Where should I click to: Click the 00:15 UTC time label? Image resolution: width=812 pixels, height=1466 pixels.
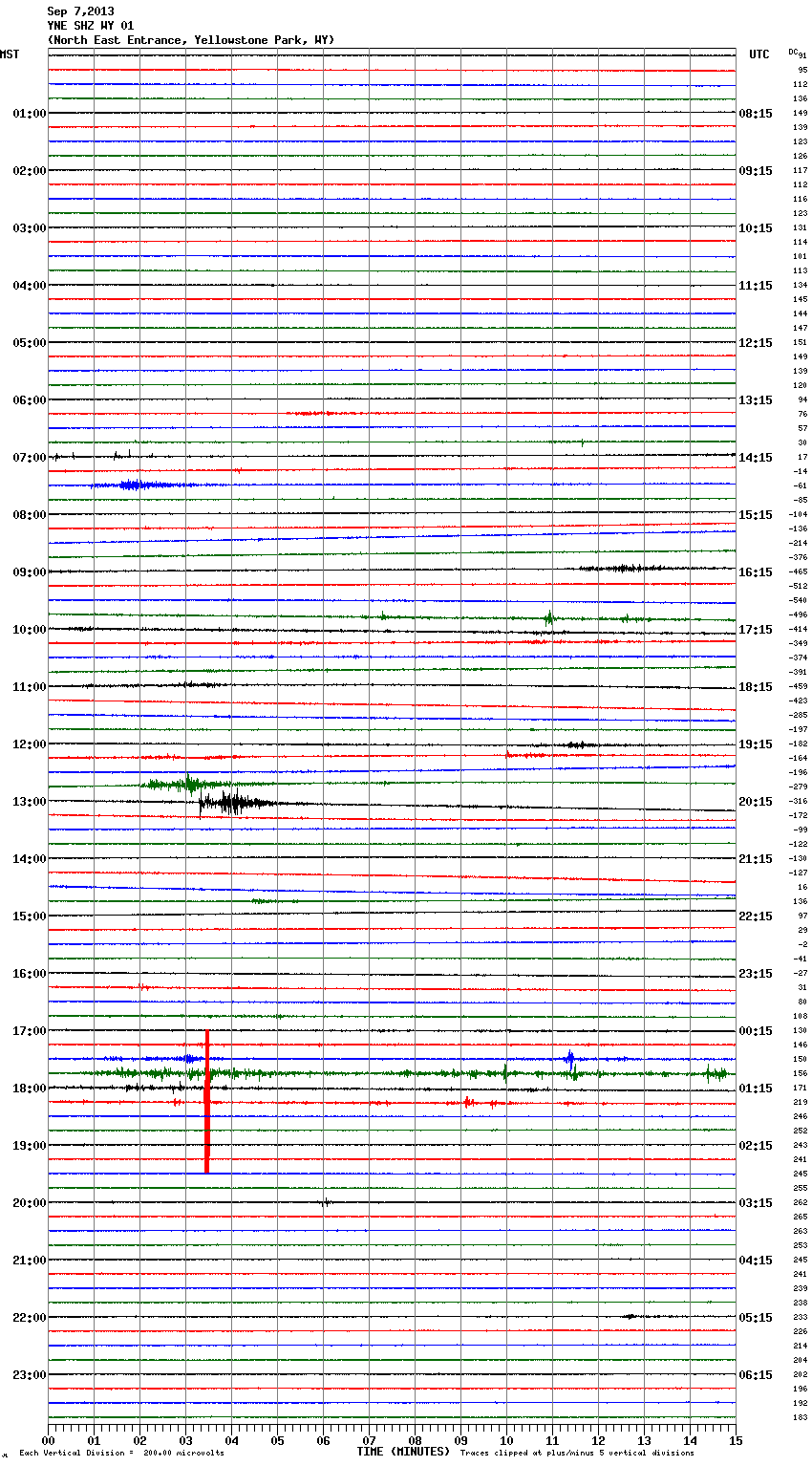pos(756,1031)
